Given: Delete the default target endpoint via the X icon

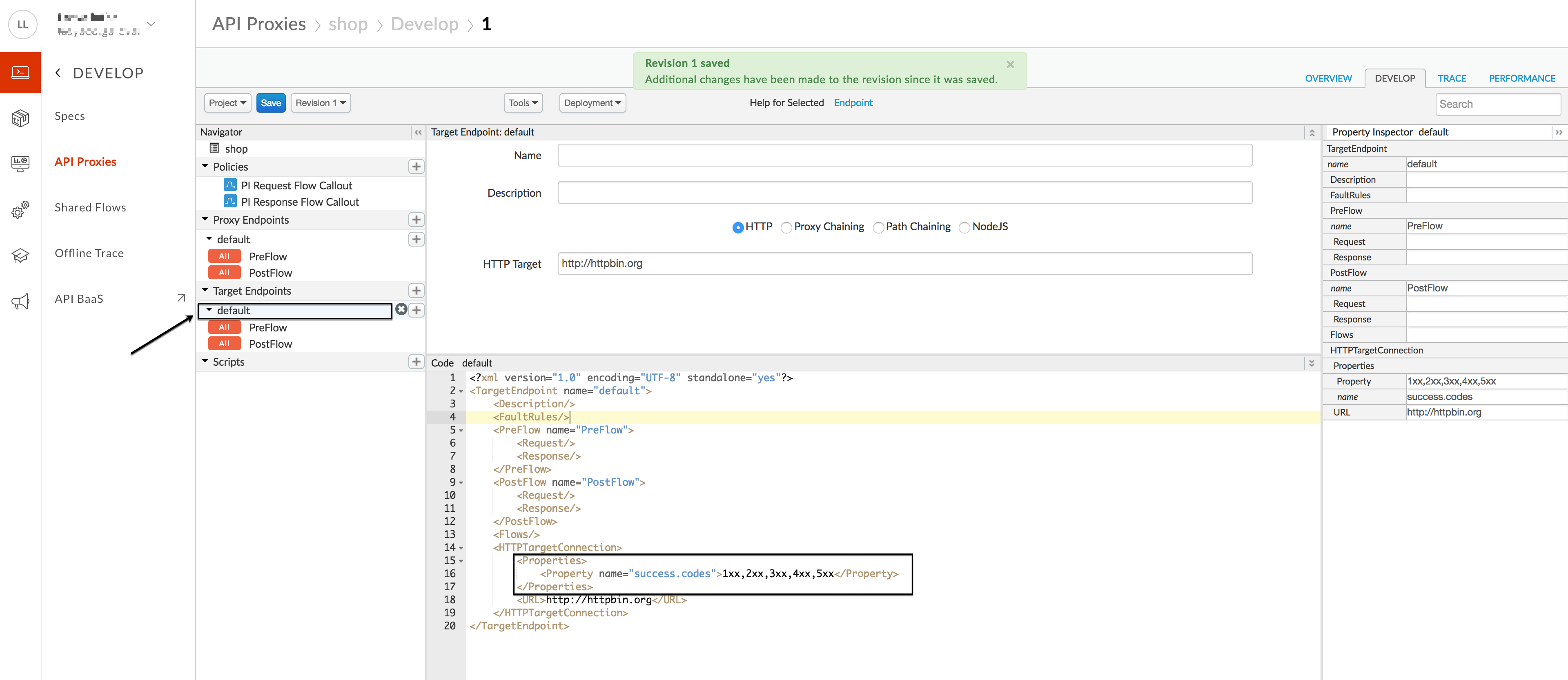Looking at the screenshot, I should coord(401,309).
